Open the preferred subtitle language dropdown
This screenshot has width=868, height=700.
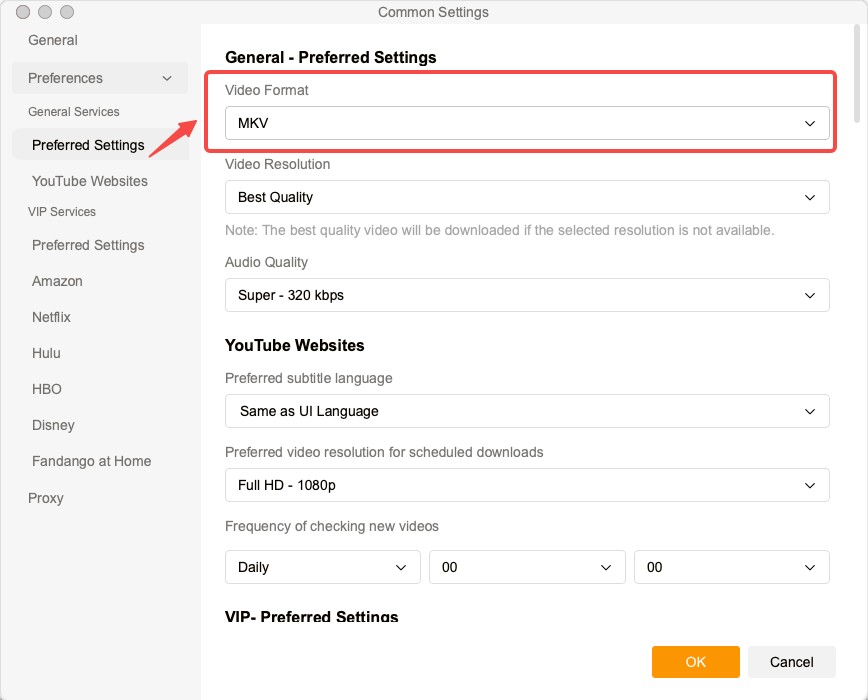[527, 411]
